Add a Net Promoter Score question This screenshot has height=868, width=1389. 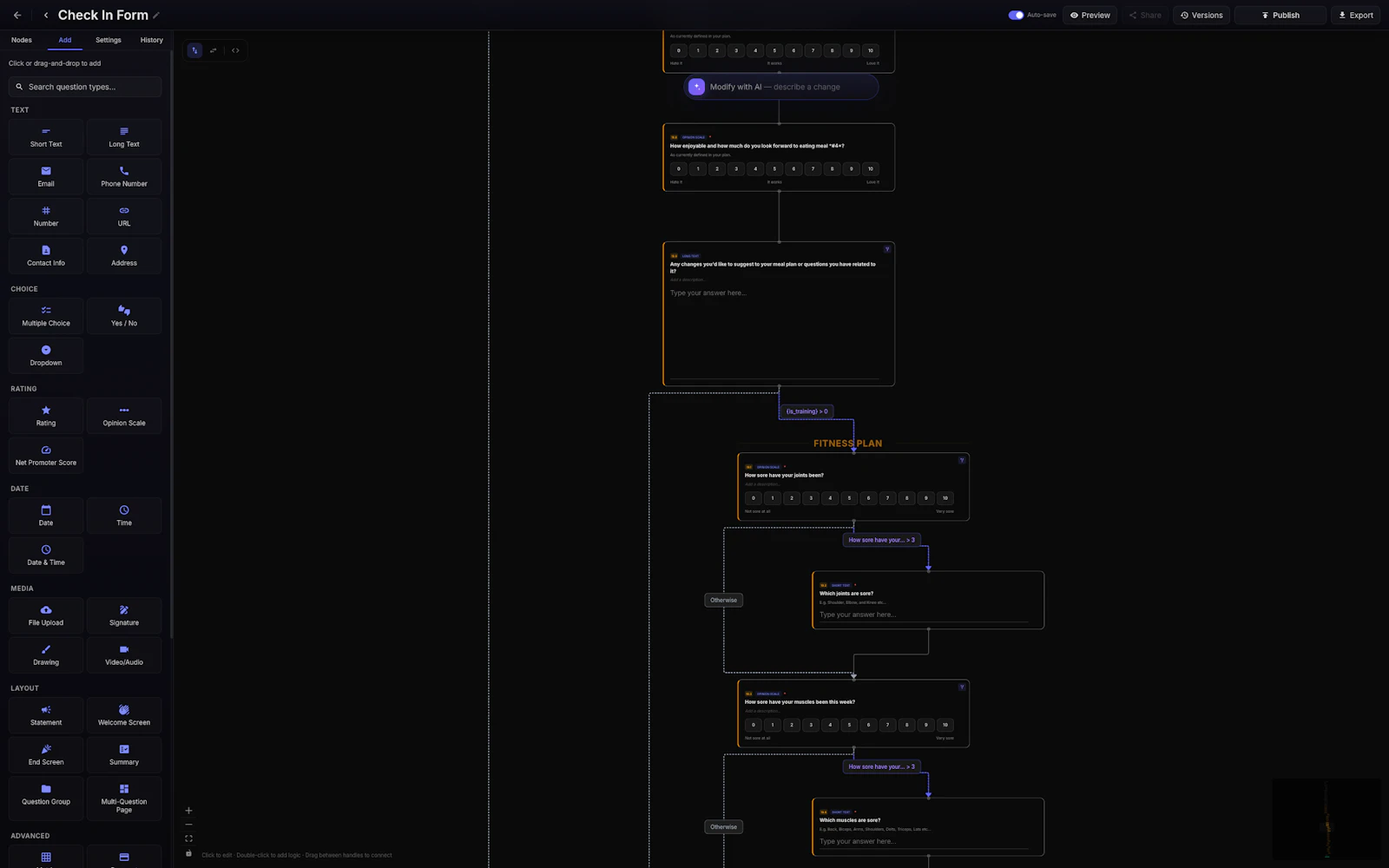pos(46,455)
